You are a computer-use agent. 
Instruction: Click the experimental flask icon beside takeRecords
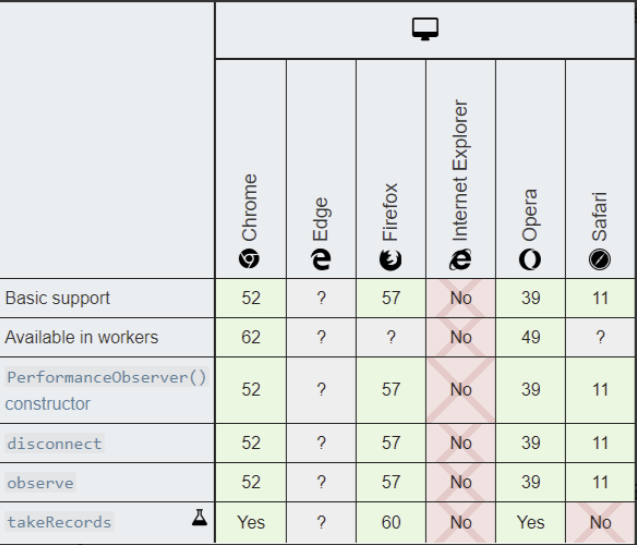(x=199, y=518)
